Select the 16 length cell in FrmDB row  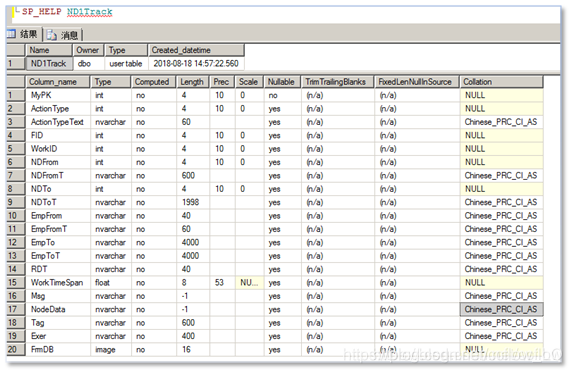tap(193, 350)
